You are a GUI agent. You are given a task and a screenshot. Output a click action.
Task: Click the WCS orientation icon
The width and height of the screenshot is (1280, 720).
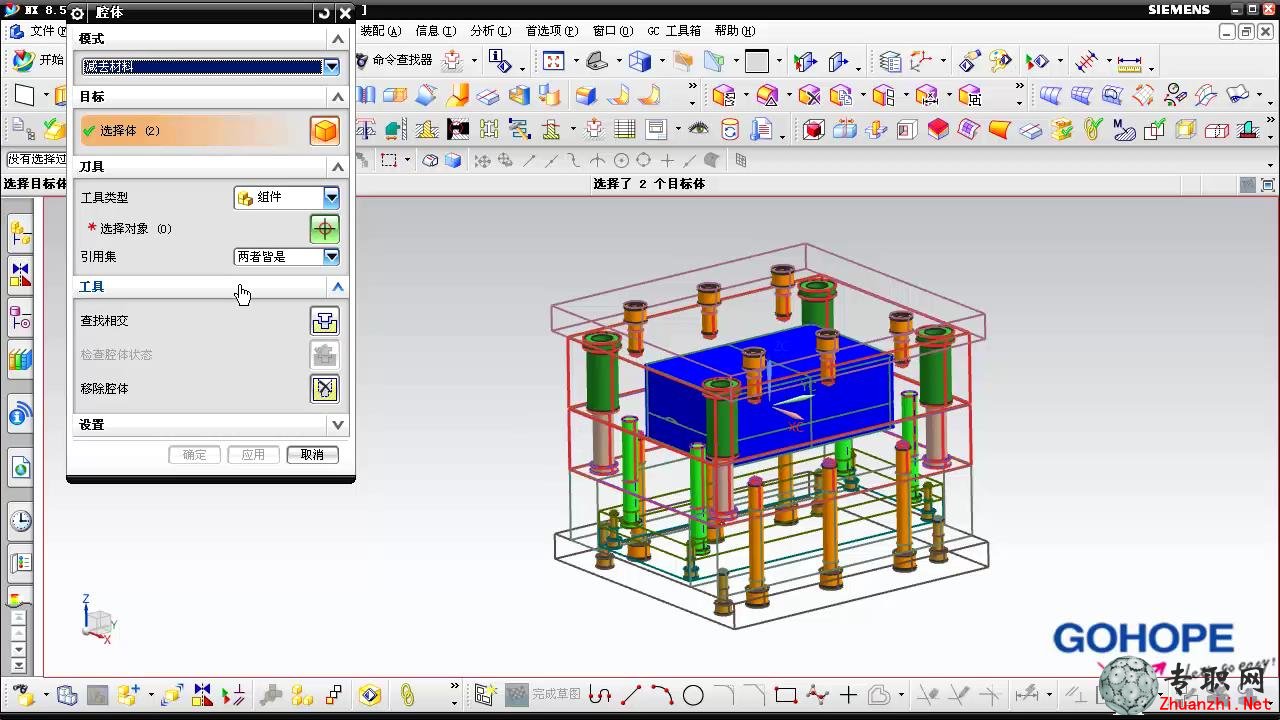[x=921, y=62]
